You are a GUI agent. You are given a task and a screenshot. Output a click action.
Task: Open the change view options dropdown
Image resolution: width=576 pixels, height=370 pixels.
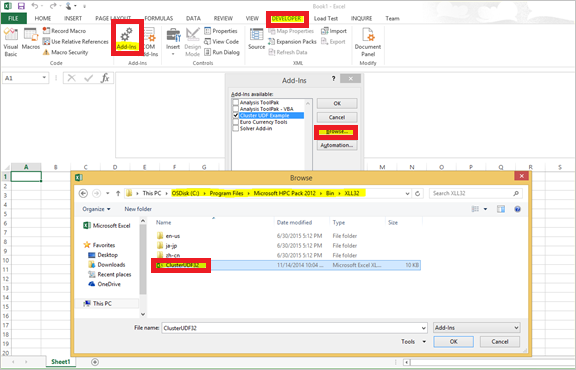(x=485, y=209)
